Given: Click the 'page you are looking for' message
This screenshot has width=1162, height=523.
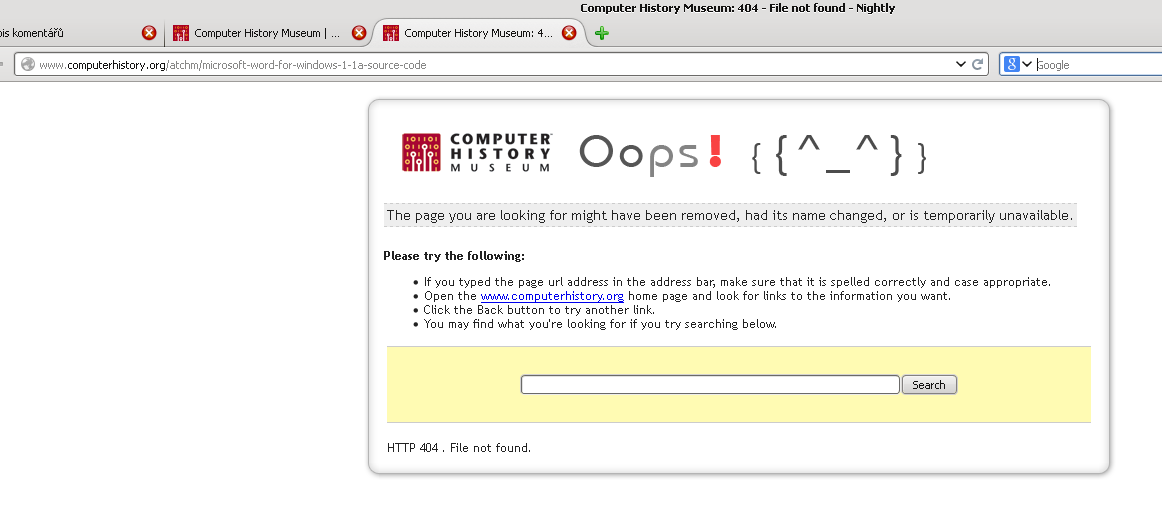Looking at the screenshot, I should pos(730,216).
